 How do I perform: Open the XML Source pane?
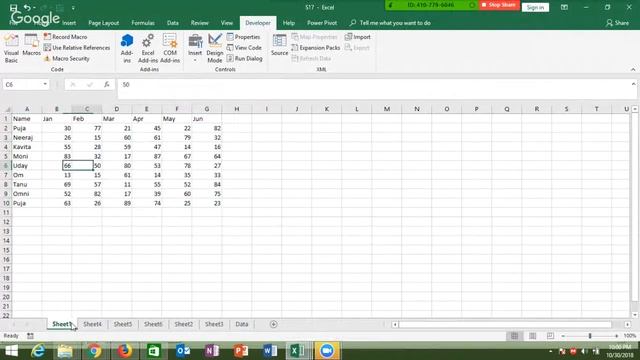point(280,45)
